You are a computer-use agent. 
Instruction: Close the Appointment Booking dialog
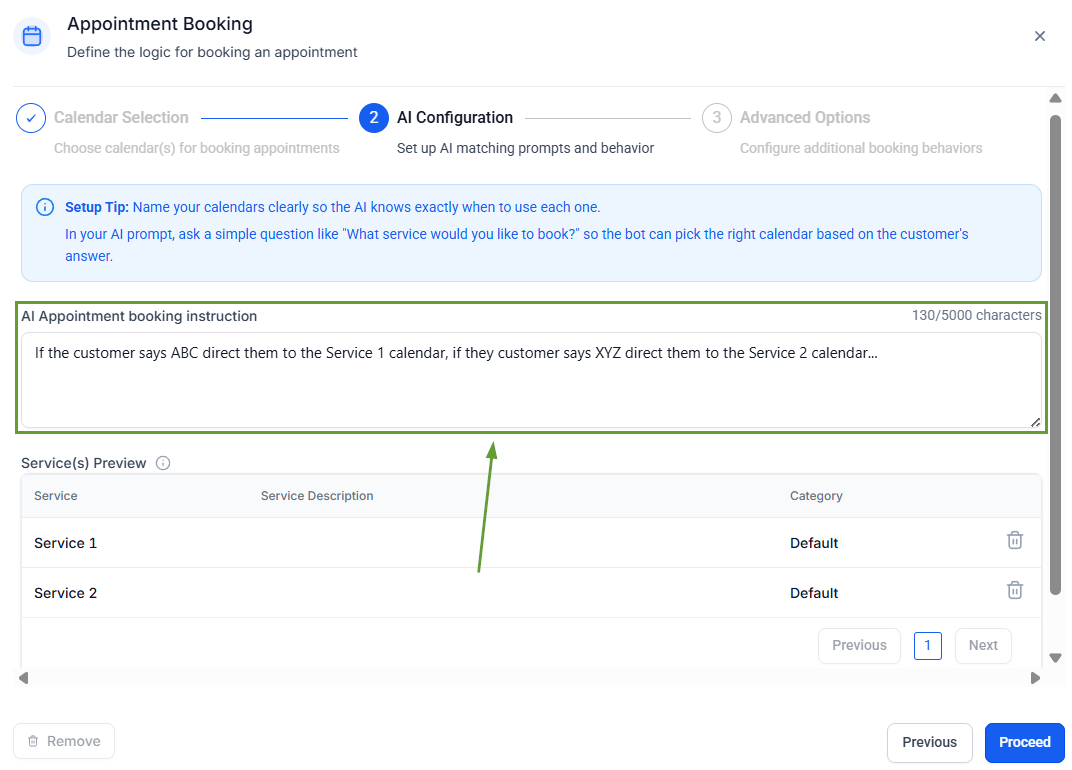[1039, 36]
